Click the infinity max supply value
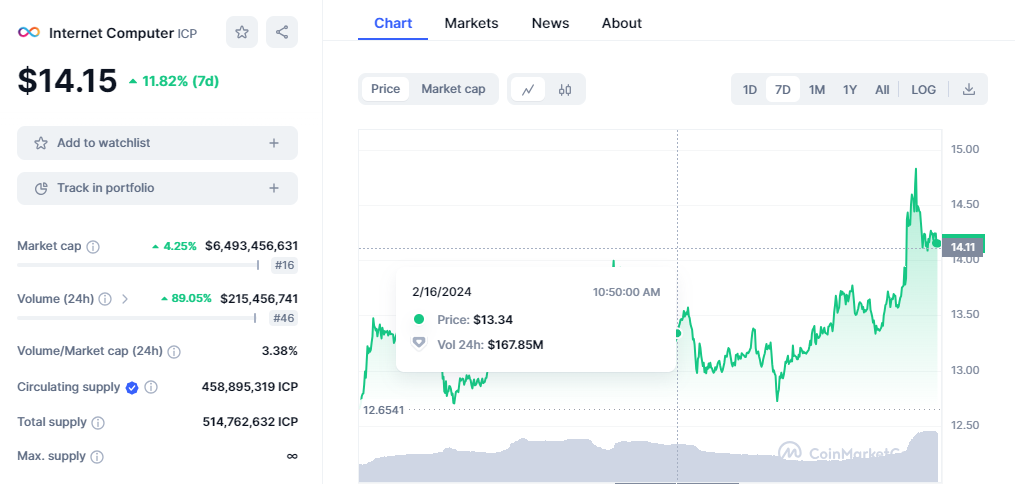This screenshot has height=484, width=1015. 292,456
